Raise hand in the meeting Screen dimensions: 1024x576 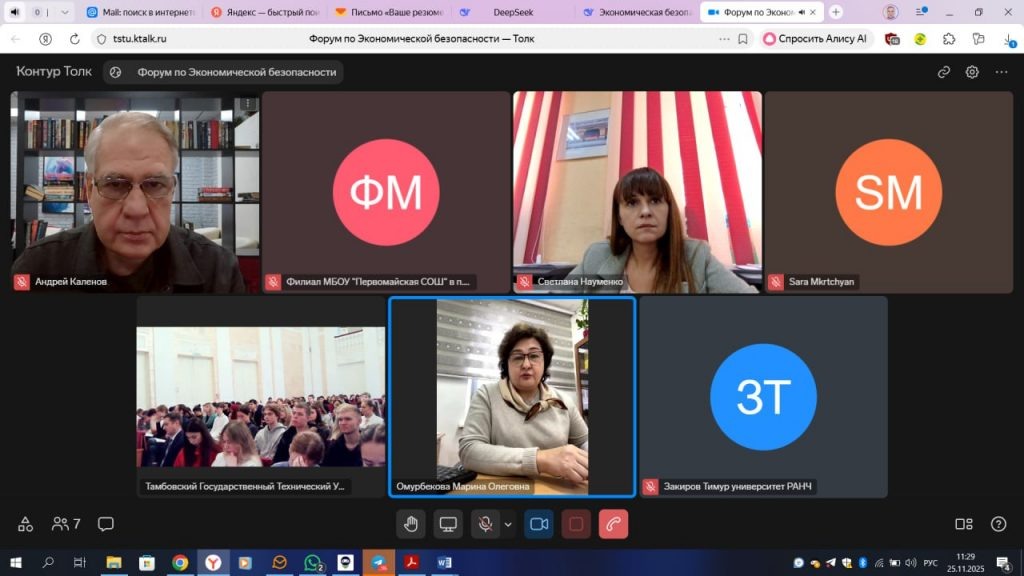point(411,524)
